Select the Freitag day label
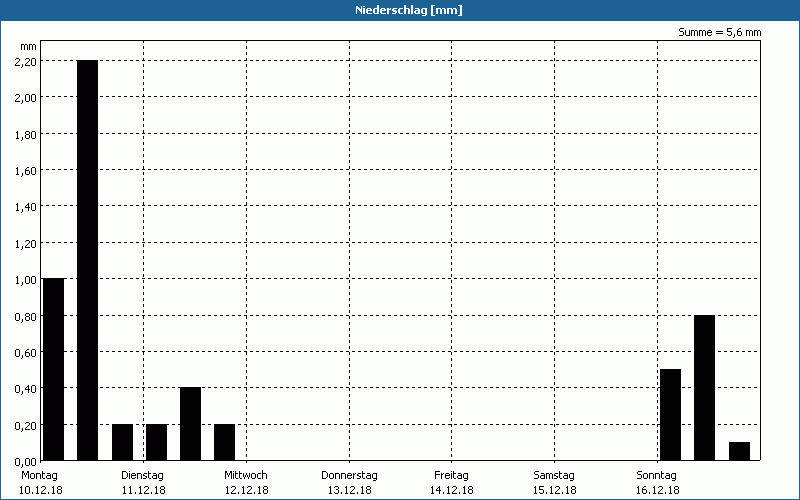800x500 pixels. point(451,476)
